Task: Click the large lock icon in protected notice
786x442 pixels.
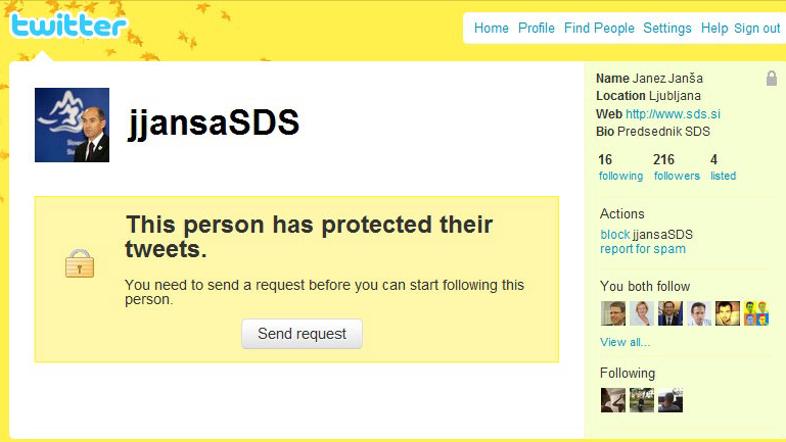Action: click(x=79, y=263)
